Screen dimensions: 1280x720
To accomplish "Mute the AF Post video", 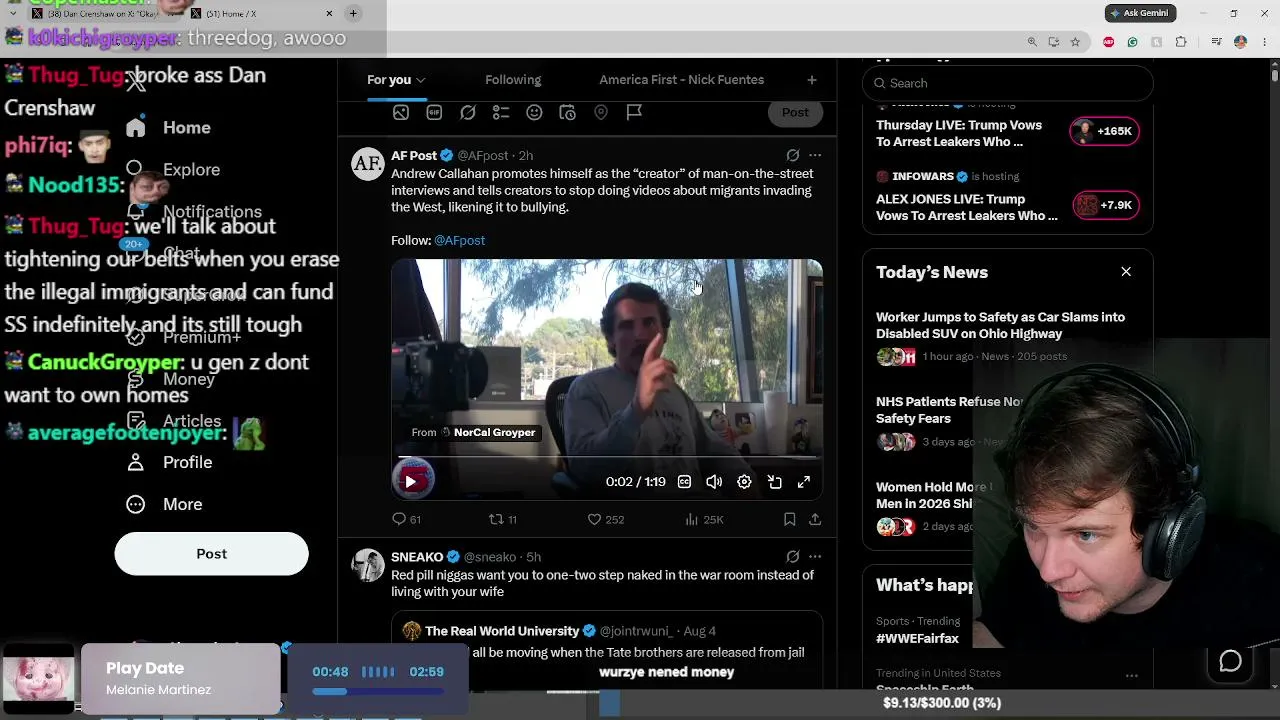I will point(714,482).
